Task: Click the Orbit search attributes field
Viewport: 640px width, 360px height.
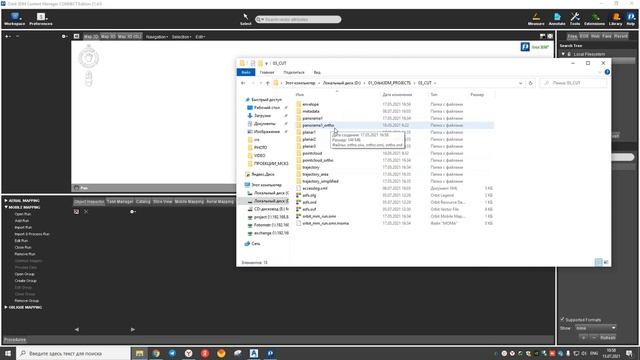Action: click(x=298, y=19)
